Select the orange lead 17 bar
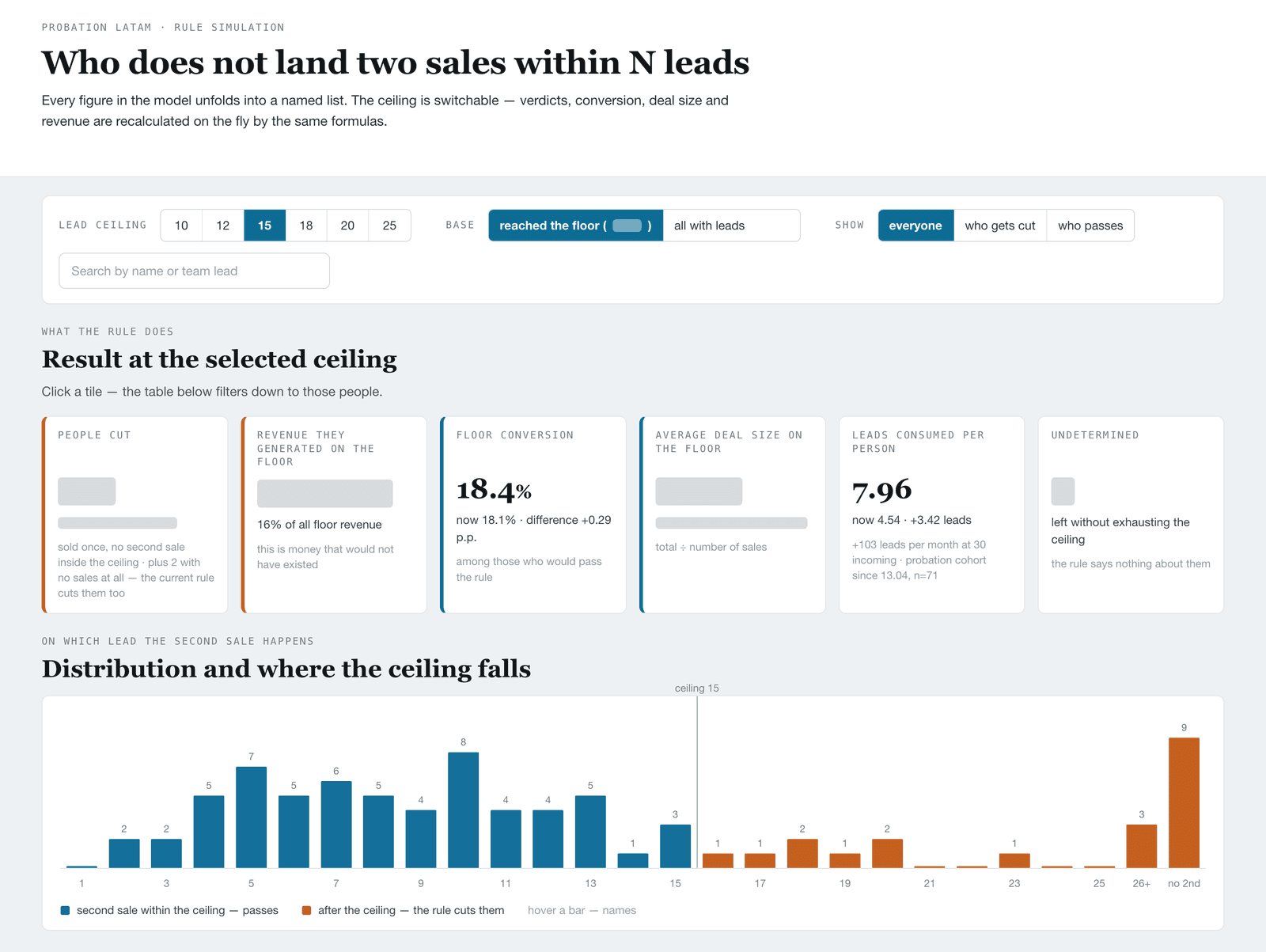The height and width of the screenshot is (952, 1266). pos(760,861)
